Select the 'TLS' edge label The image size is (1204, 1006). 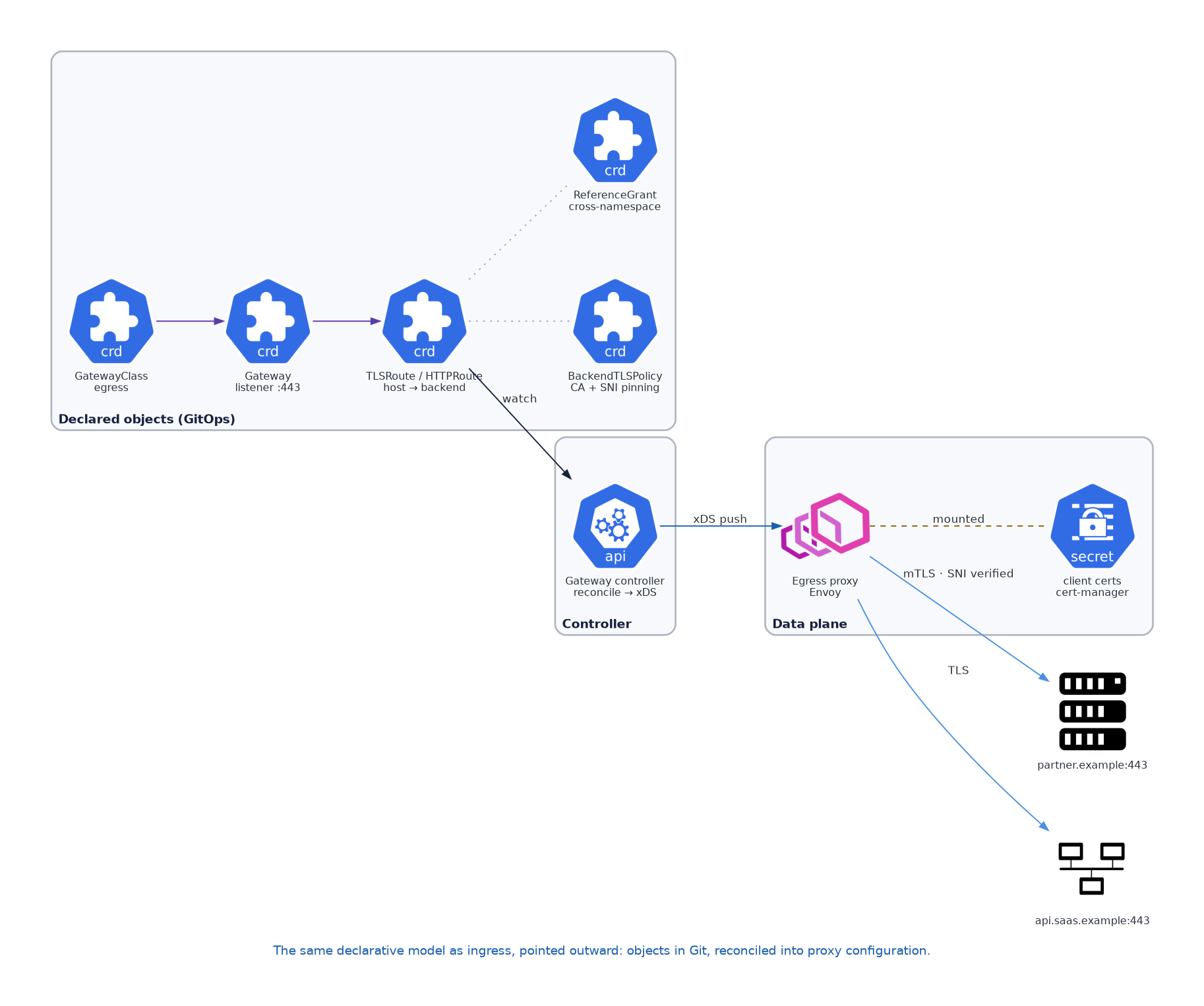[x=958, y=670]
